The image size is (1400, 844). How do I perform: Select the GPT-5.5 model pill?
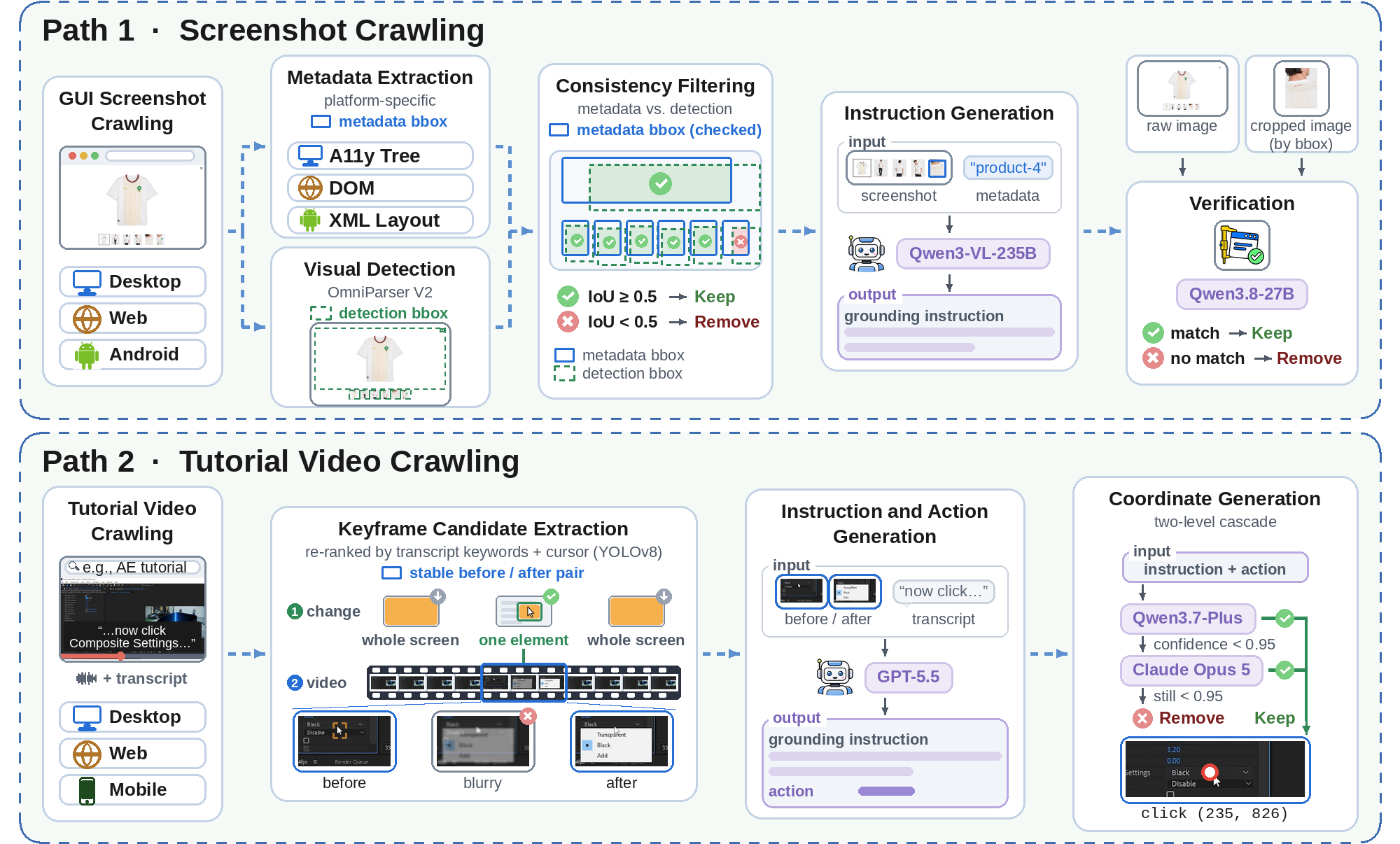point(908,677)
